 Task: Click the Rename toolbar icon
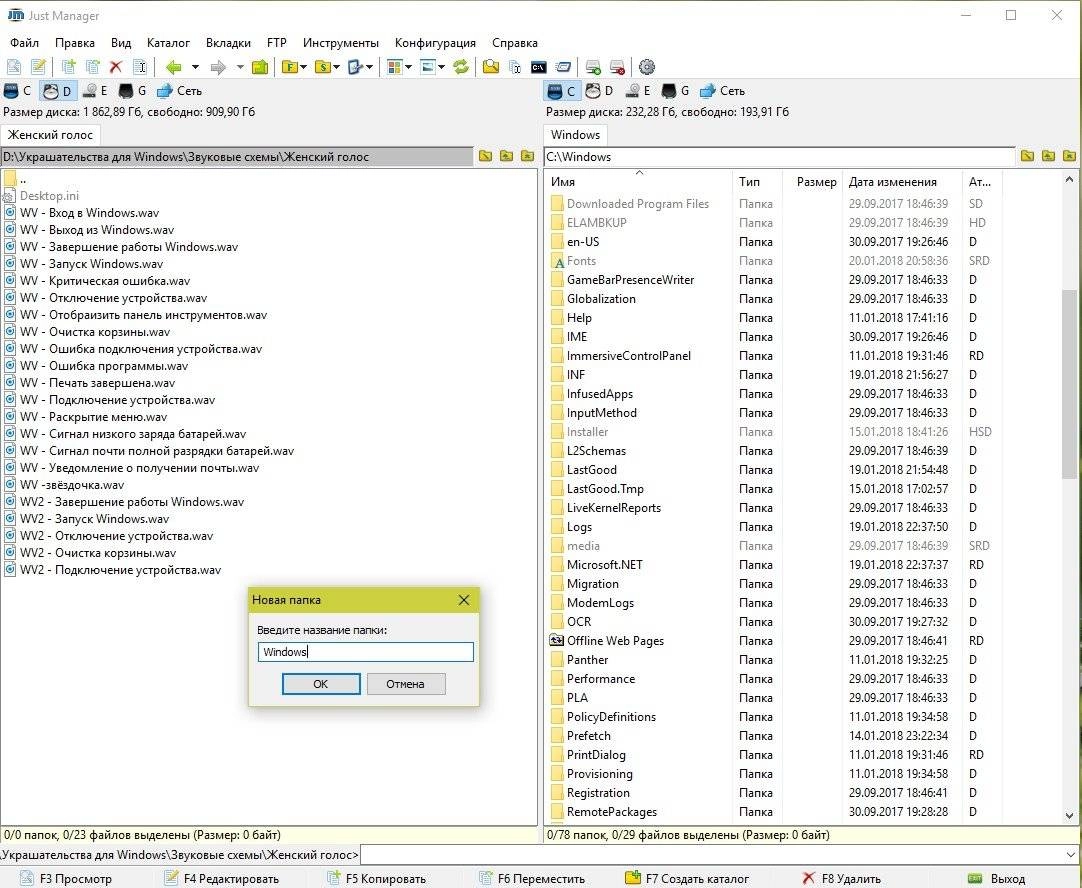(140, 67)
